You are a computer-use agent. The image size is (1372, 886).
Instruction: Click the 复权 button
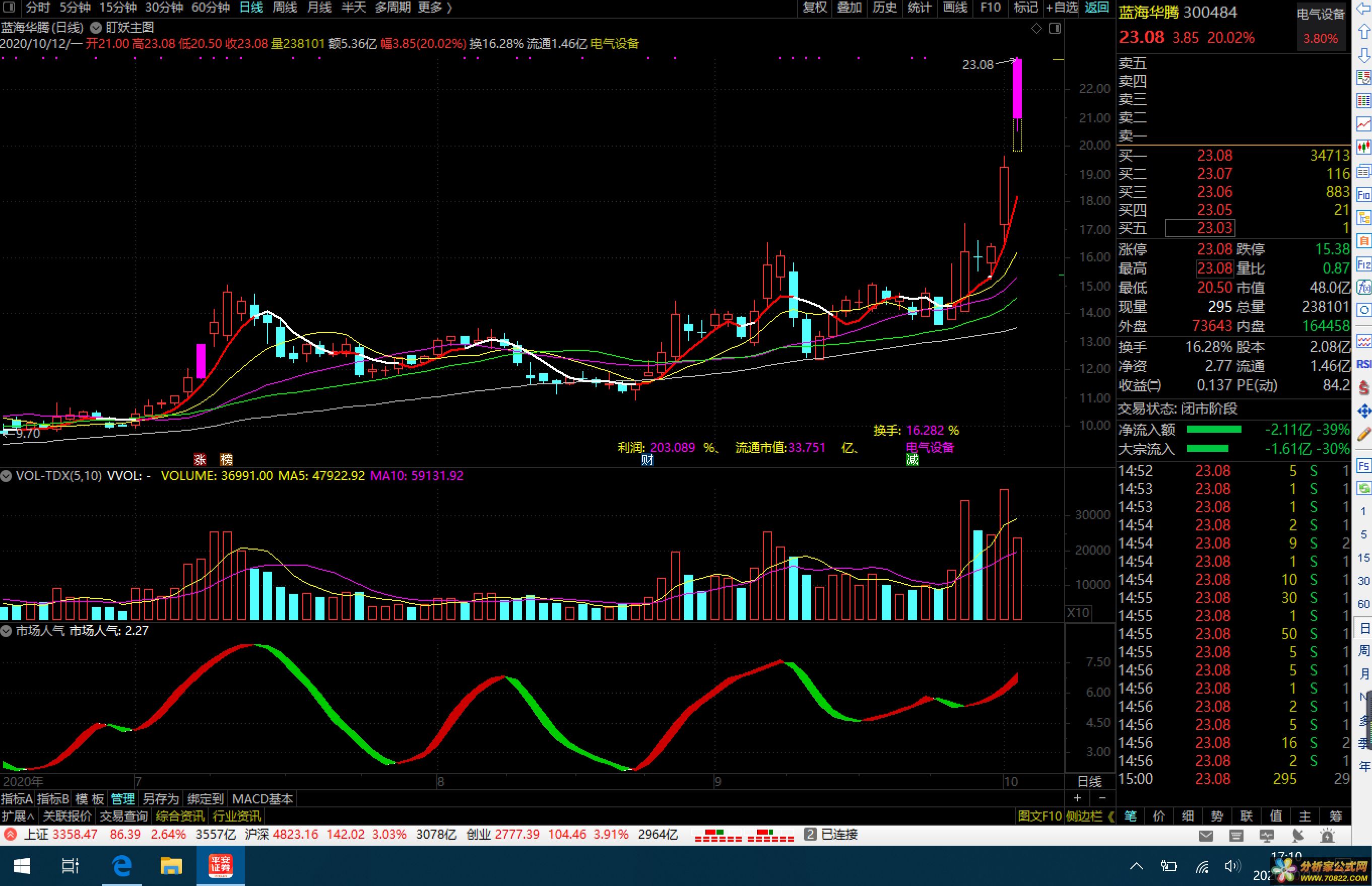click(815, 8)
